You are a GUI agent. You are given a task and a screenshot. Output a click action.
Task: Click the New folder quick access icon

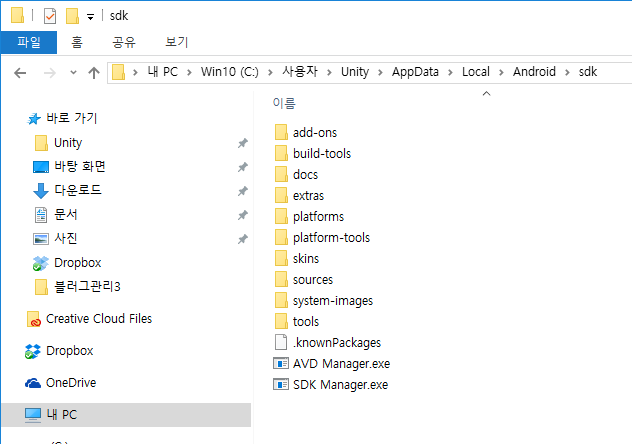point(72,16)
